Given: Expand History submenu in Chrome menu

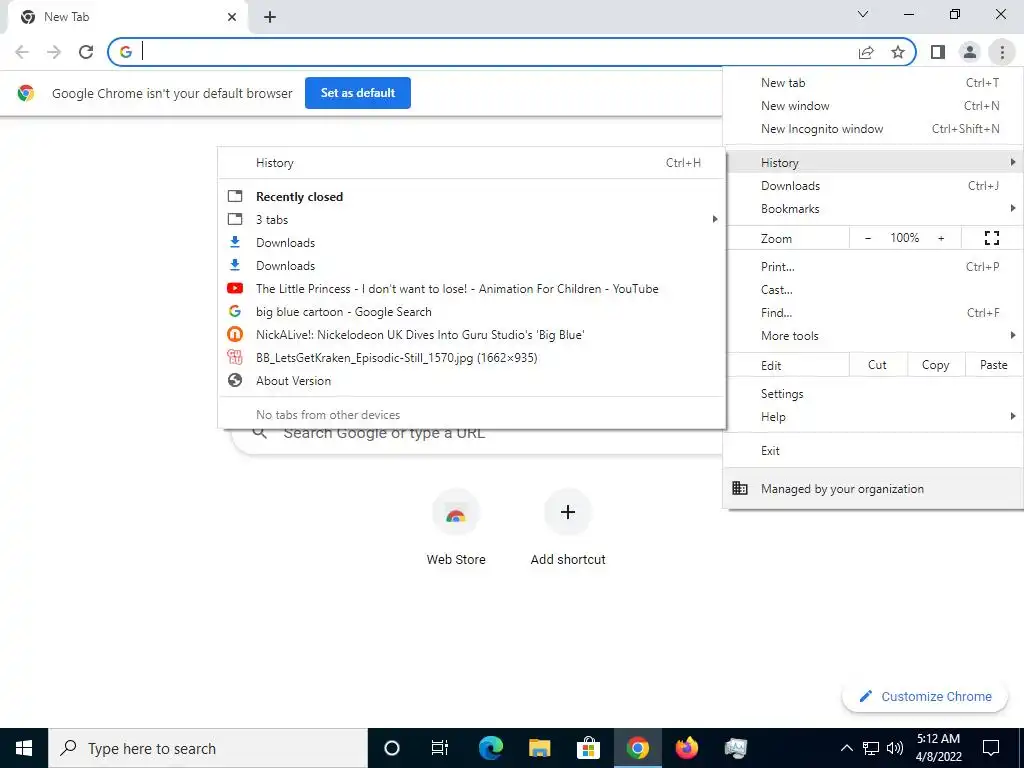Looking at the screenshot, I should pos(873,163).
